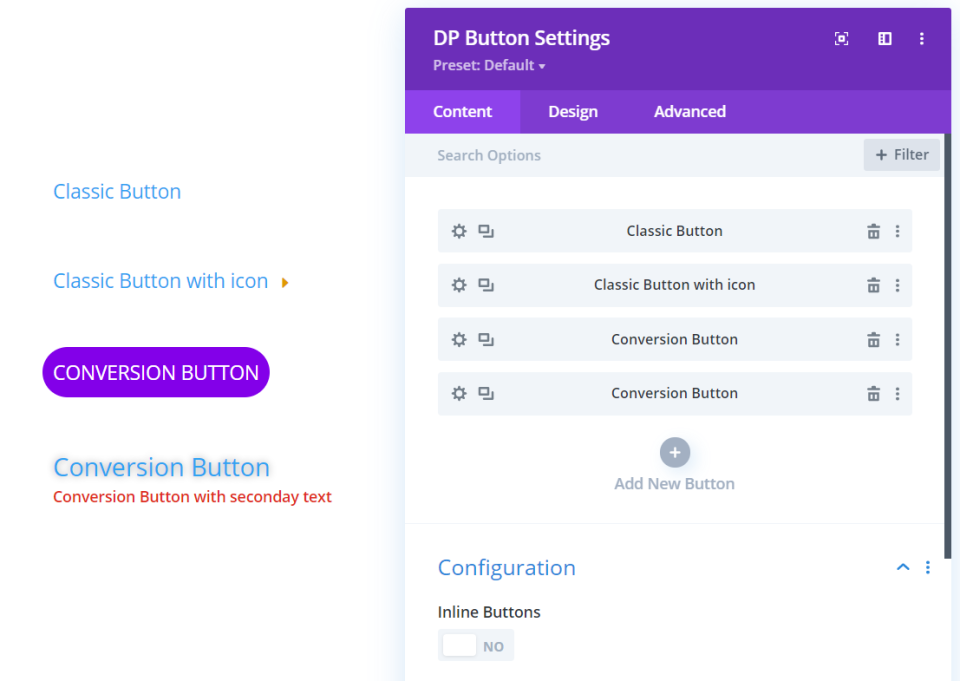Open the Preset: Default dropdown
This screenshot has width=960, height=681.
[489, 66]
